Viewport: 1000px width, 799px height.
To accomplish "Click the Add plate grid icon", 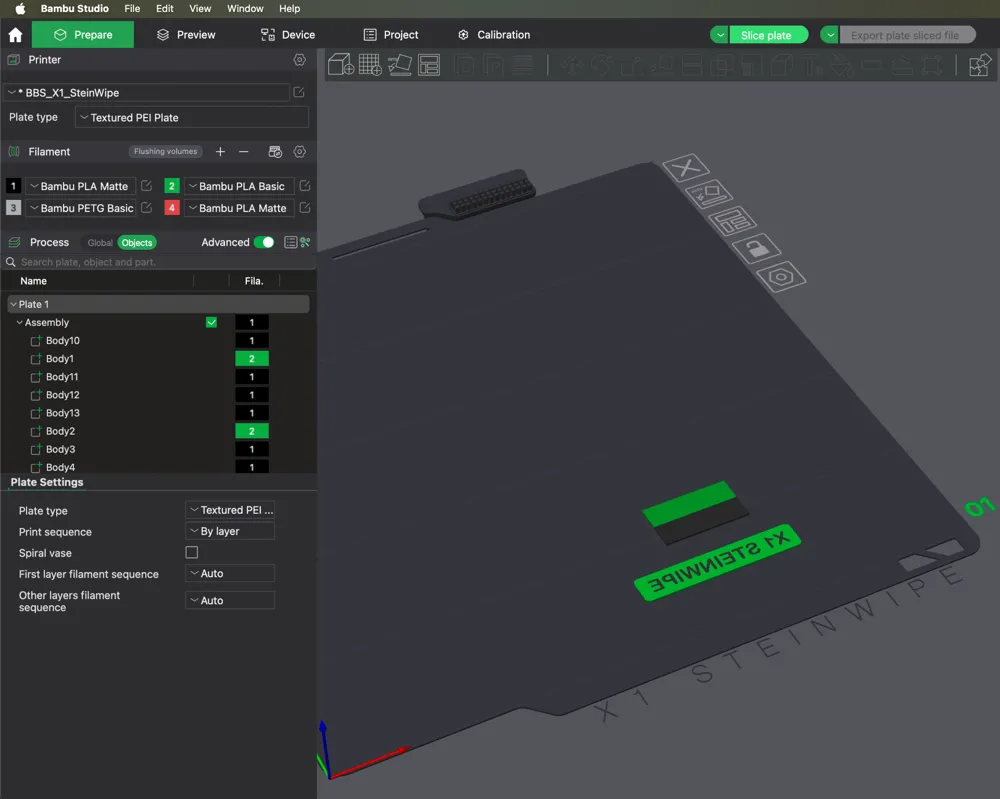I will point(370,65).
